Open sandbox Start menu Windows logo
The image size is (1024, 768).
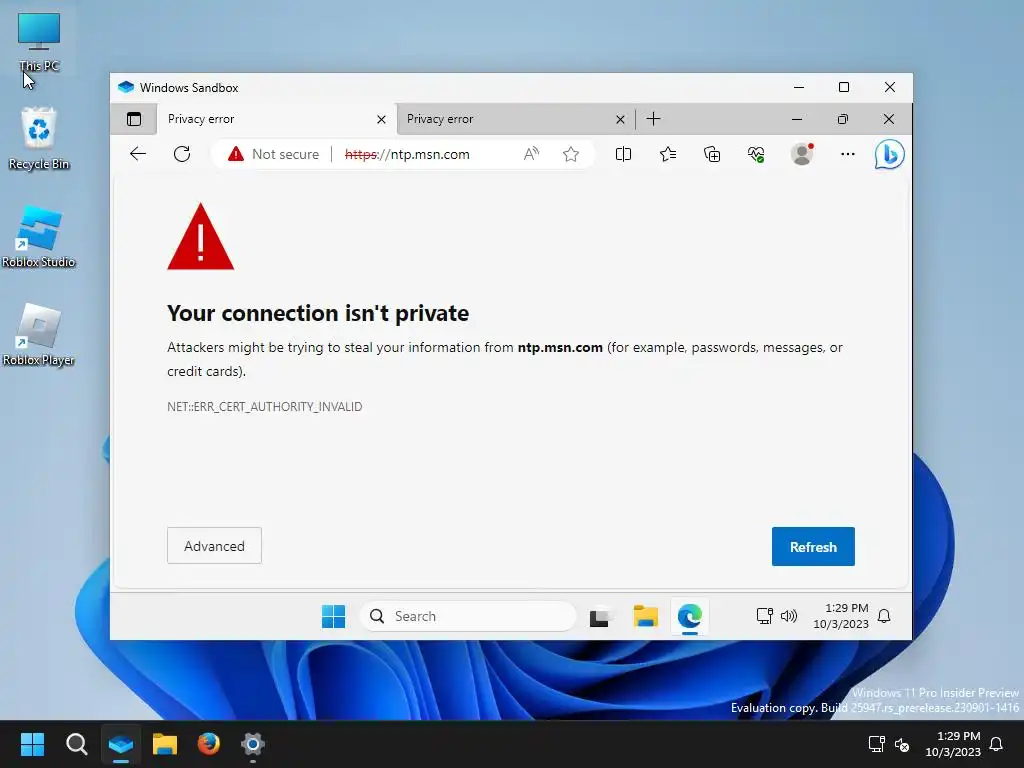pos(333,616)
